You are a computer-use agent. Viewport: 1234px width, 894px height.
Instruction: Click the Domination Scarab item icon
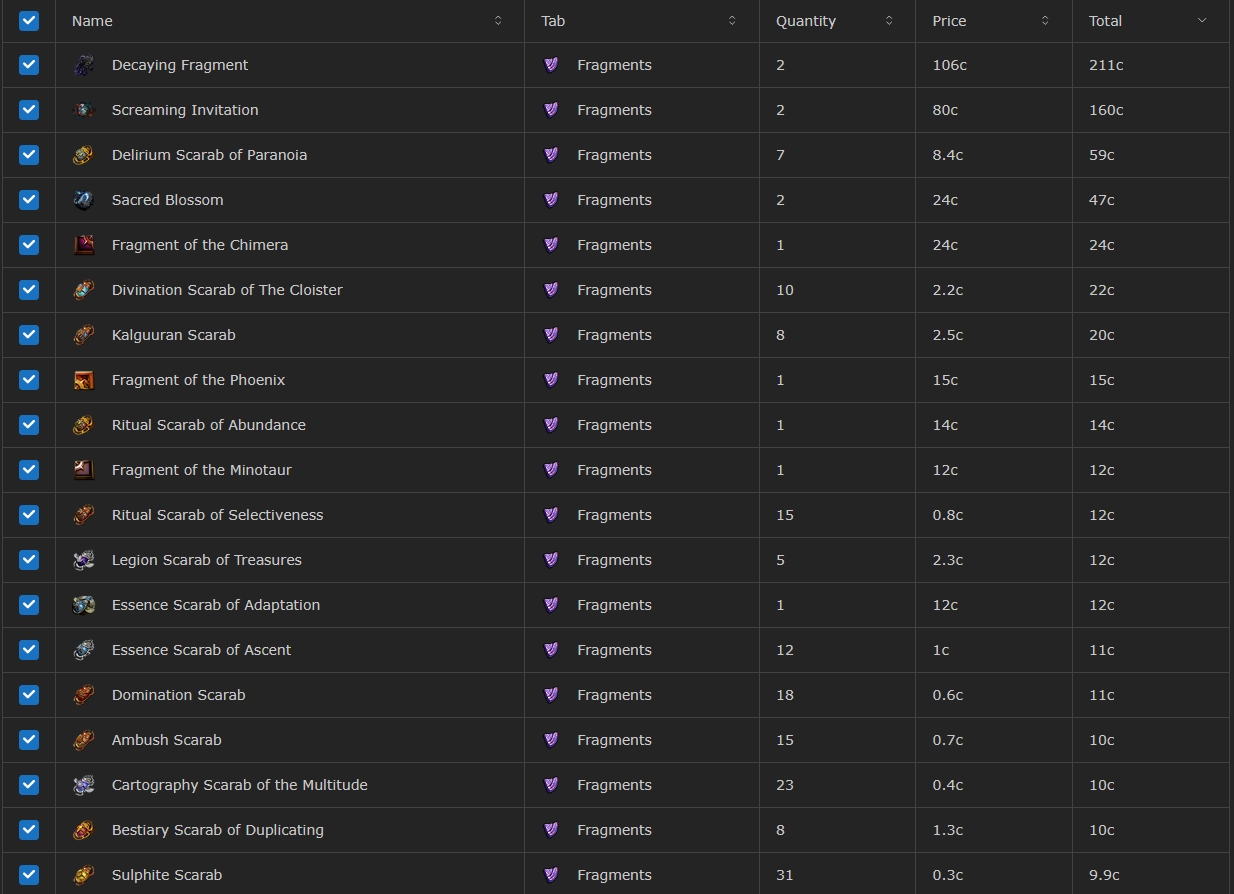[84, 695]
